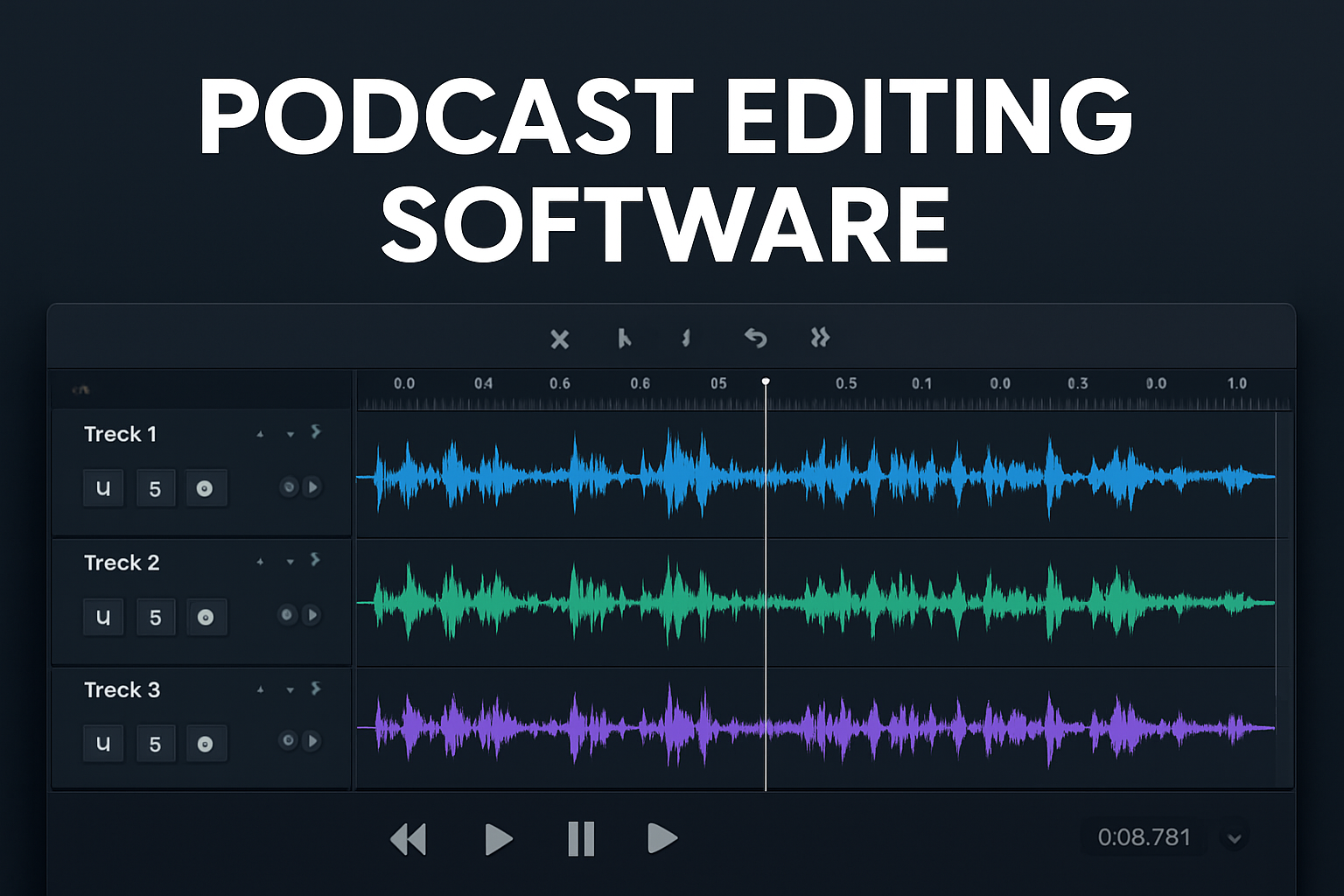This screenshot has height=896, width=1344.
Task: Click the Undo icon in the toolbar
Action: 755,339
